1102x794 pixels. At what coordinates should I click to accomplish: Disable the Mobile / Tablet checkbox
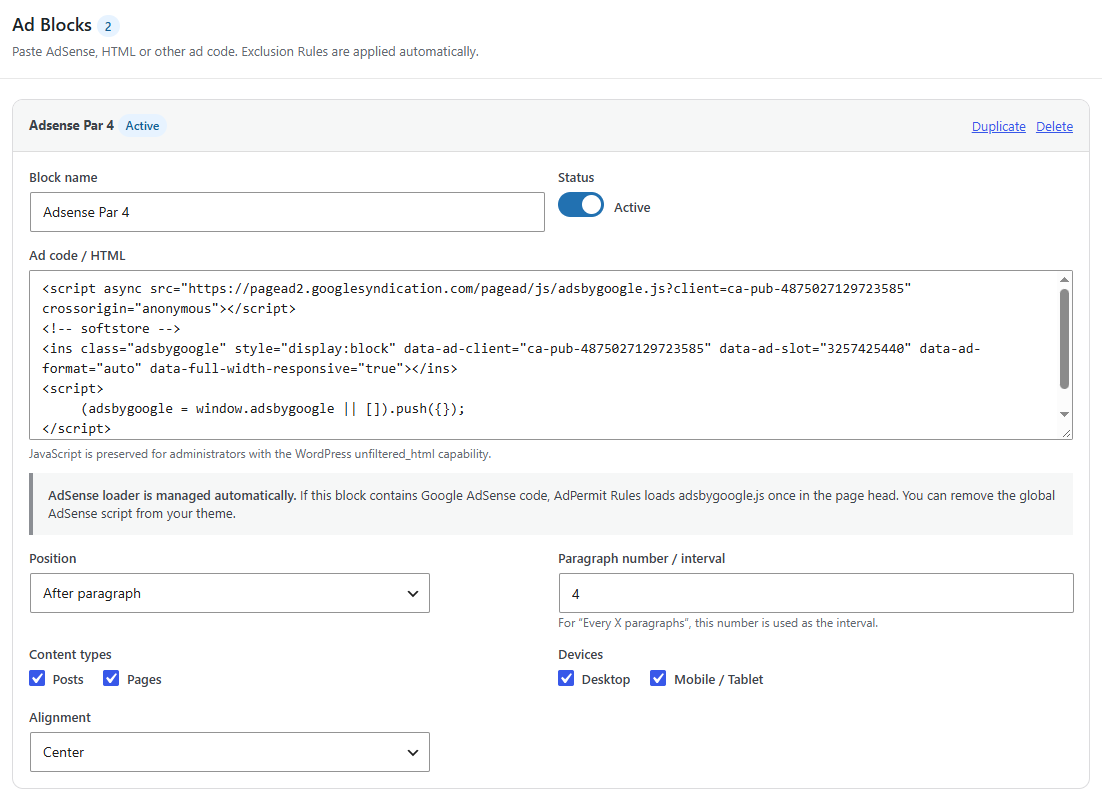[x=658, y=678]
